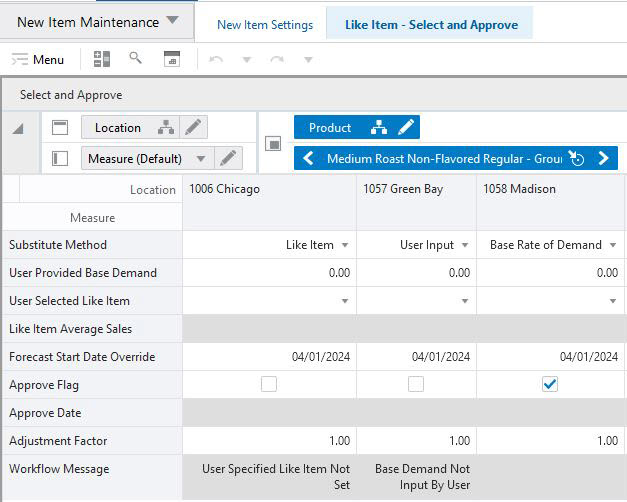This screenshot has height=502, width=627.
Task: Click Forecast Start Date Override for Green Bay
Action: pos(416,357)
